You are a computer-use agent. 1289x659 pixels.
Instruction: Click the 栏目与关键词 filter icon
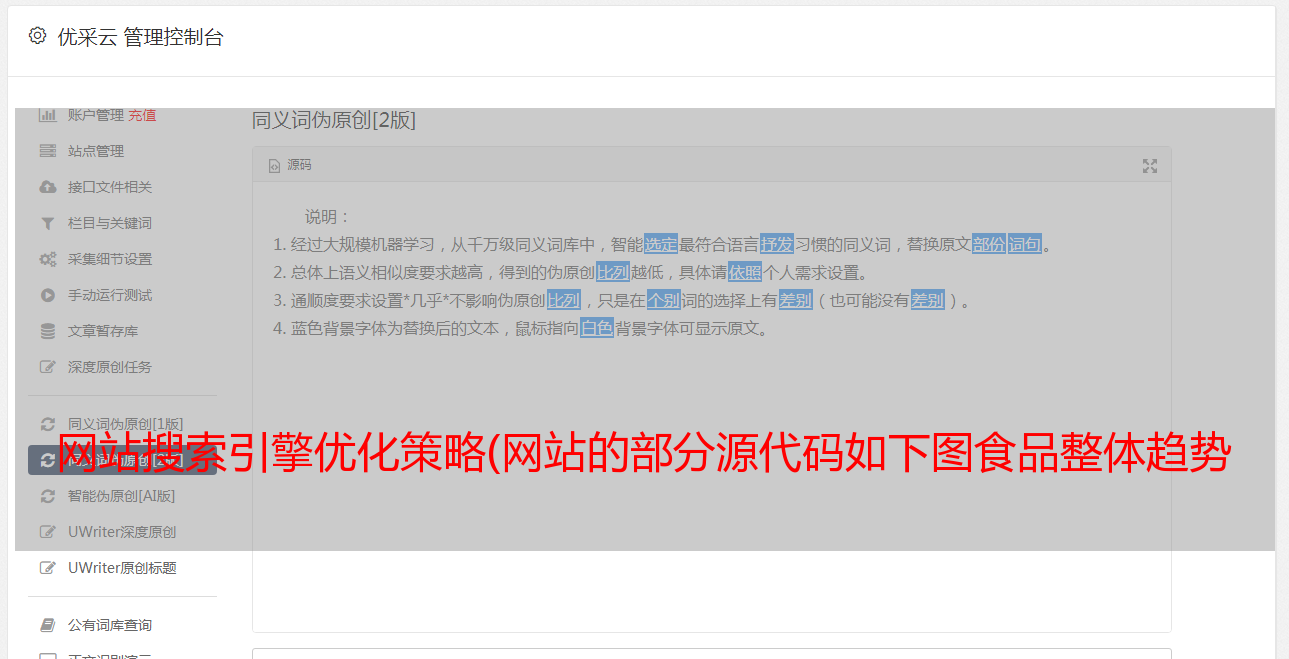pos(48,223)
